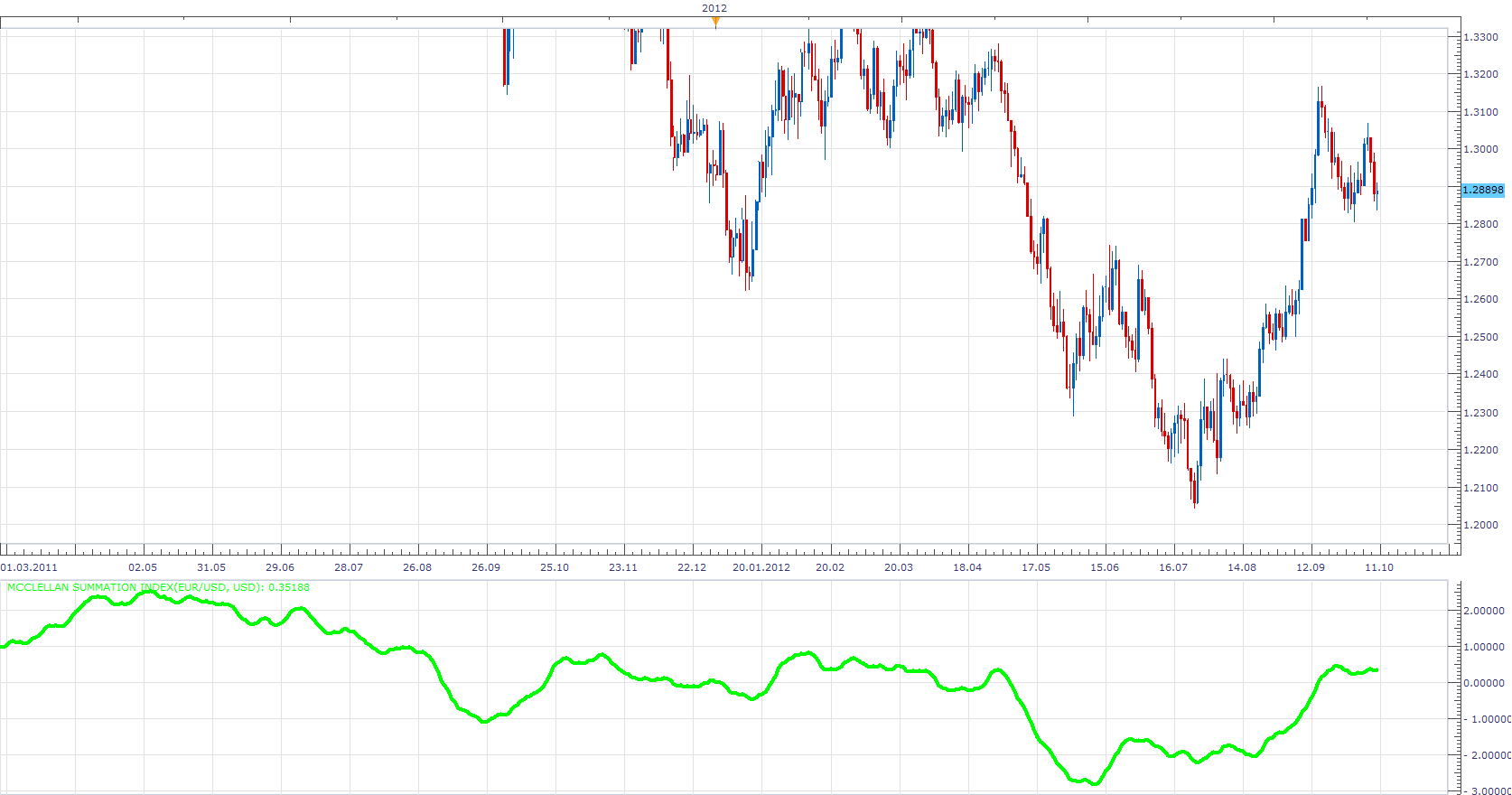Click the 15.06 date label
Screen dimensions: 1512x795
tap(1105, 567)
